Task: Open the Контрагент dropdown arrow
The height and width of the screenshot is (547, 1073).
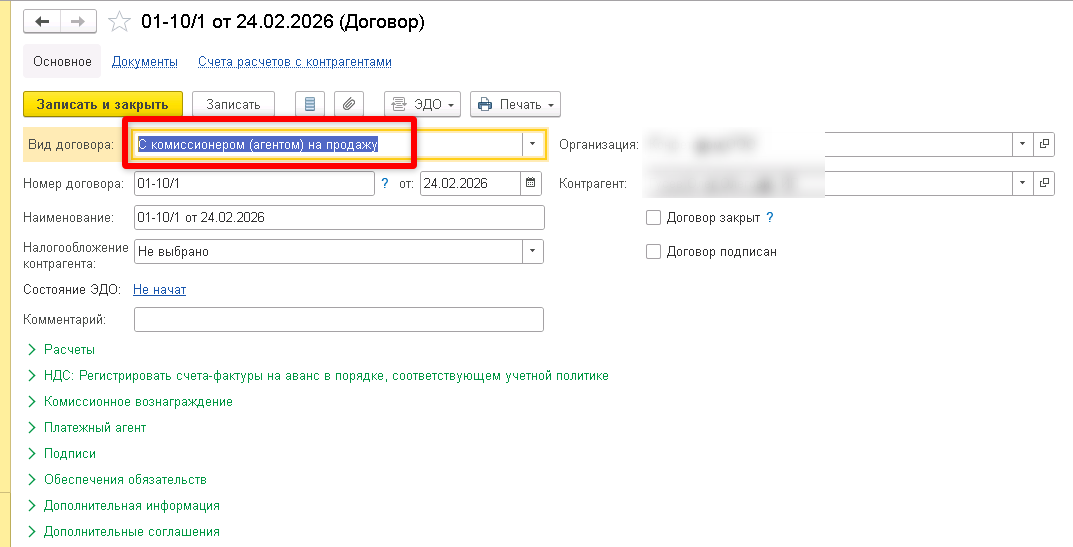Action: tap(1022, 183)
